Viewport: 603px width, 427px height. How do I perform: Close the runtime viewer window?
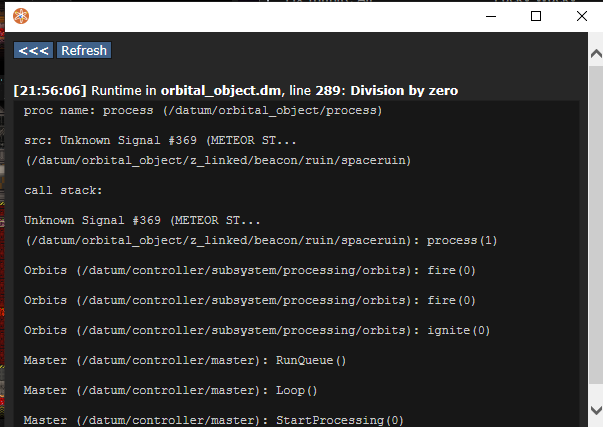tap(582, 16)
